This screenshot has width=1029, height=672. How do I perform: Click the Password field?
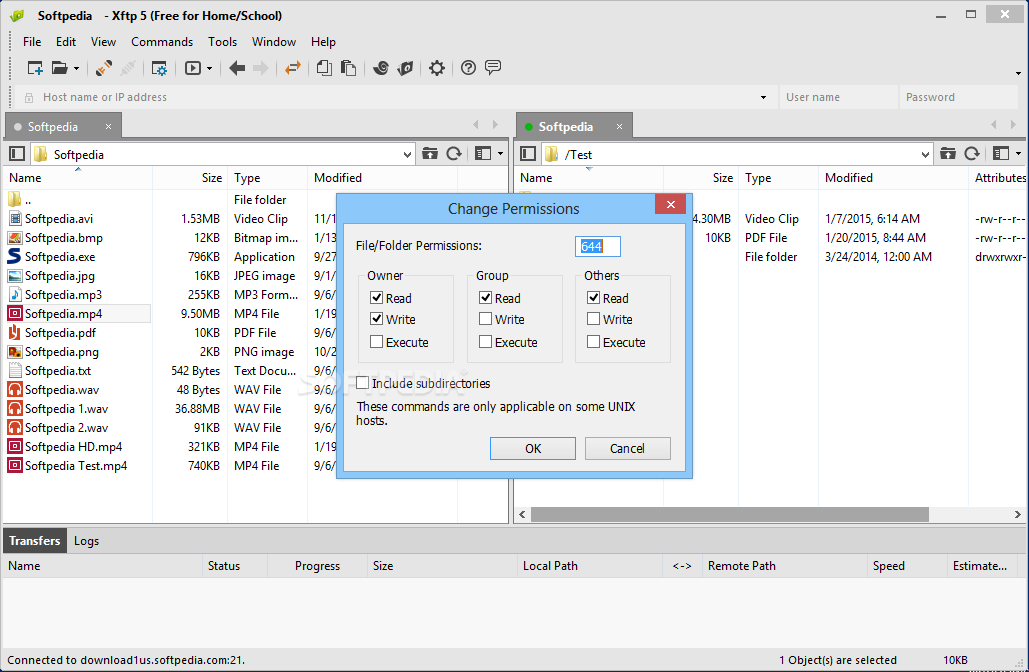pos(957,97)
